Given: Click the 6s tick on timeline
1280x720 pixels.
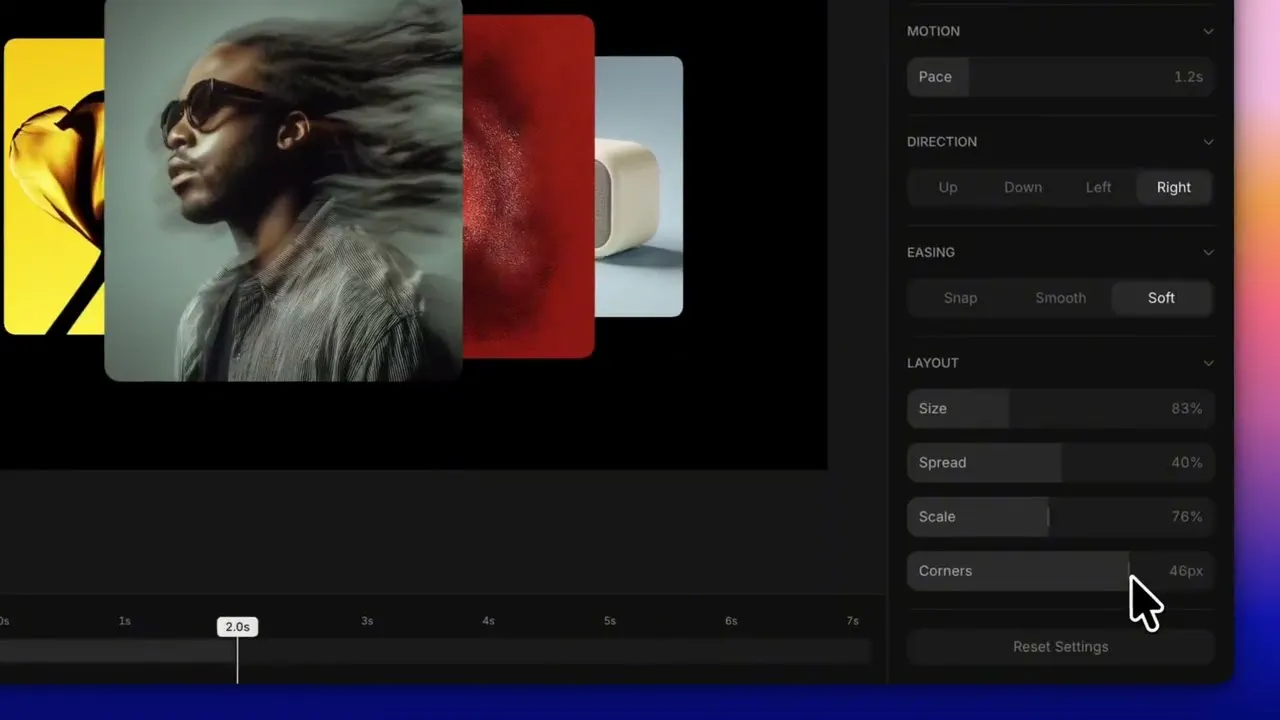Looking at the screenshot, I should [731, 621].
